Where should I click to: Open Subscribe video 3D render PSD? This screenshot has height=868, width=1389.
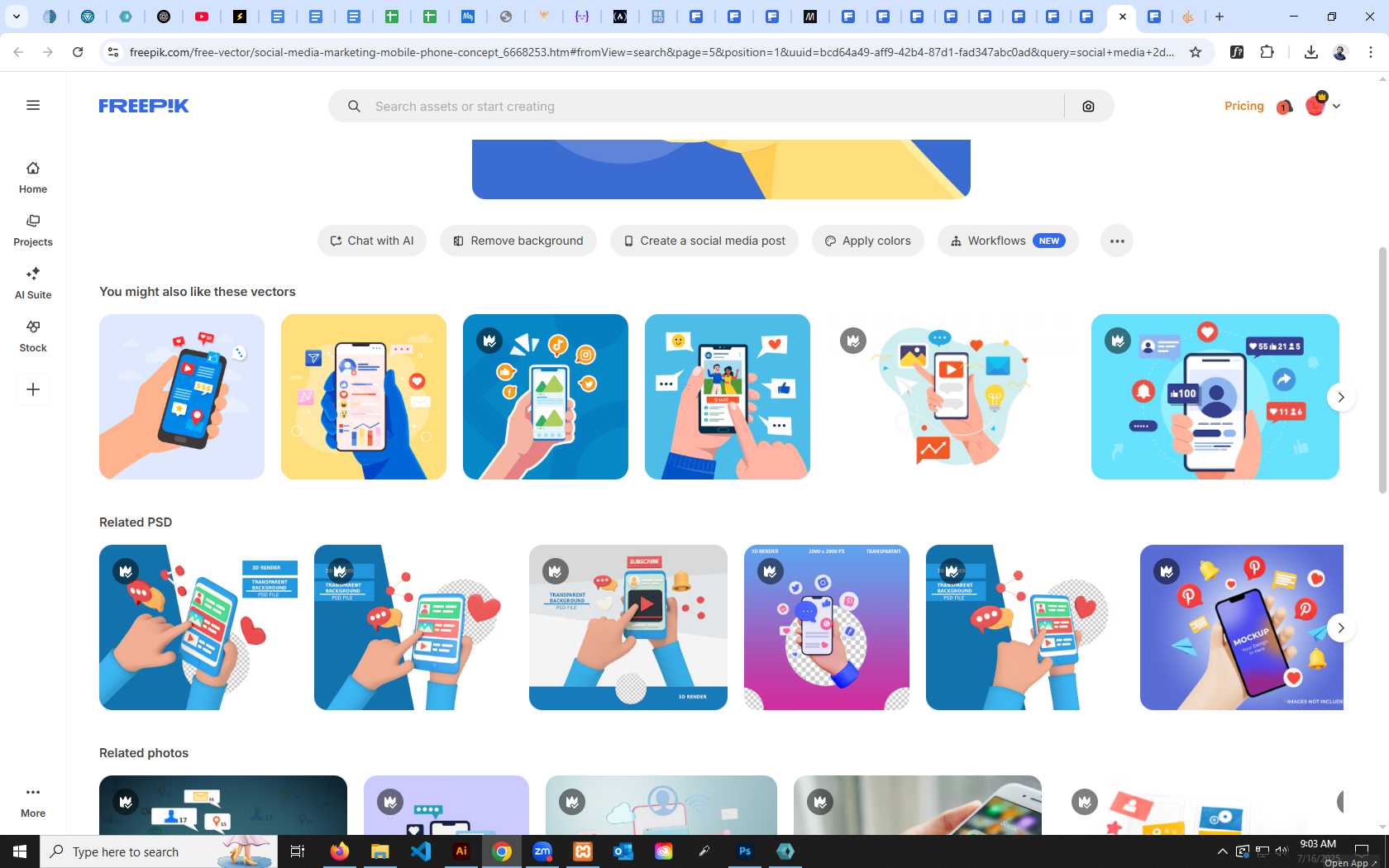(628, 627)
